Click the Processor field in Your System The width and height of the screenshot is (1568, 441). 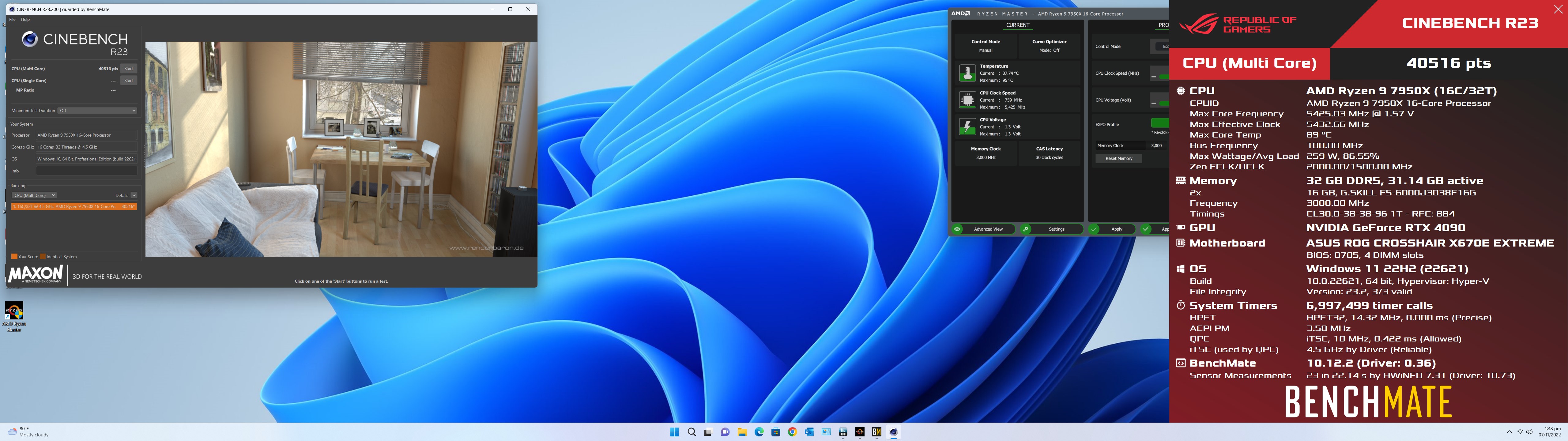pos(86,135)
